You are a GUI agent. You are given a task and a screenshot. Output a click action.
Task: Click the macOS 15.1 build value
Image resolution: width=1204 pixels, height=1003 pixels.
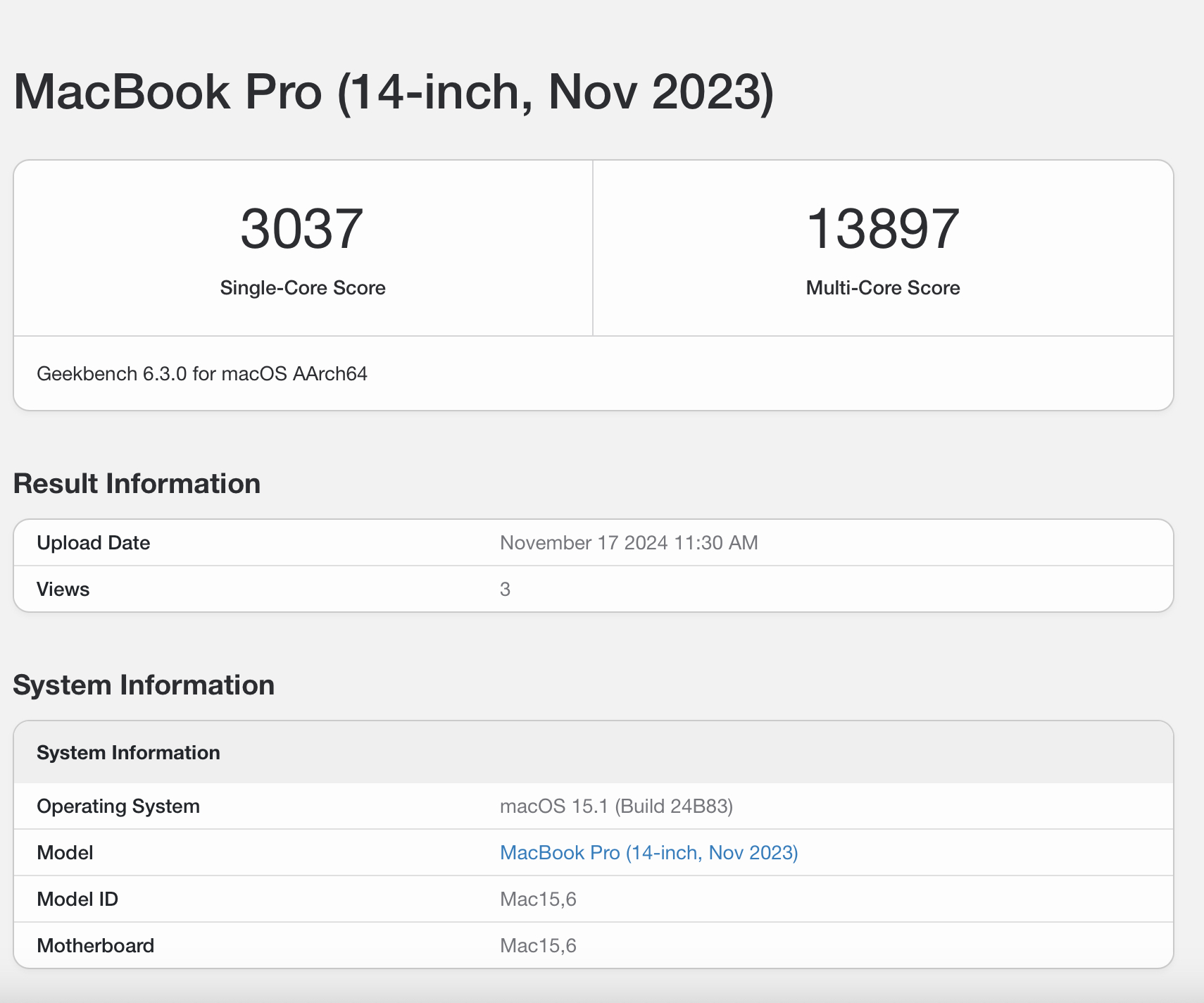point(616,806)
